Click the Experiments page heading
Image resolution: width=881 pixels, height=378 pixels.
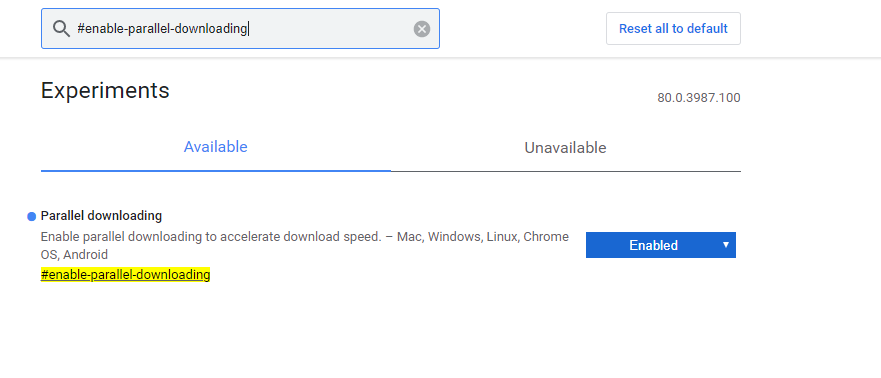click(x=105, y=90)
